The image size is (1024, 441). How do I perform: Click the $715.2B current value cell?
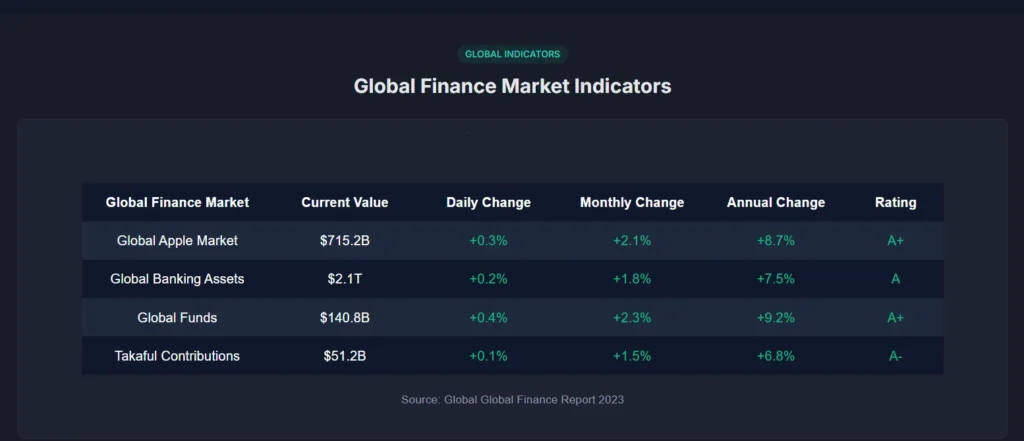coord(345,241)
